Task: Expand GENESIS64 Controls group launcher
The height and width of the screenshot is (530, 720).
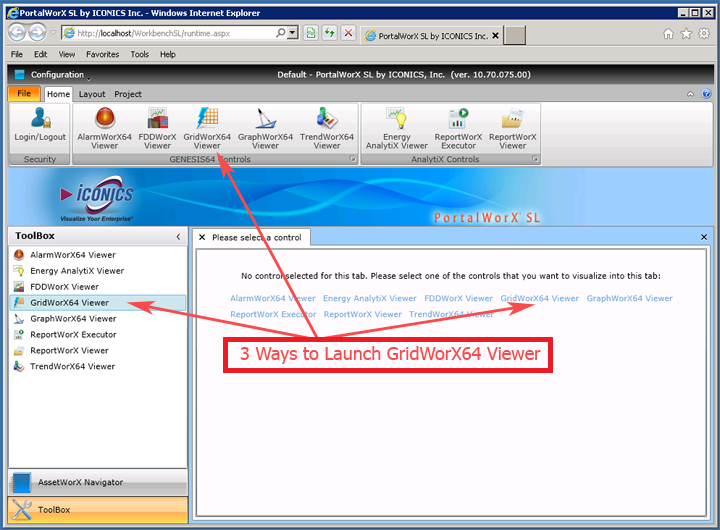Action: tap(353, 159)
